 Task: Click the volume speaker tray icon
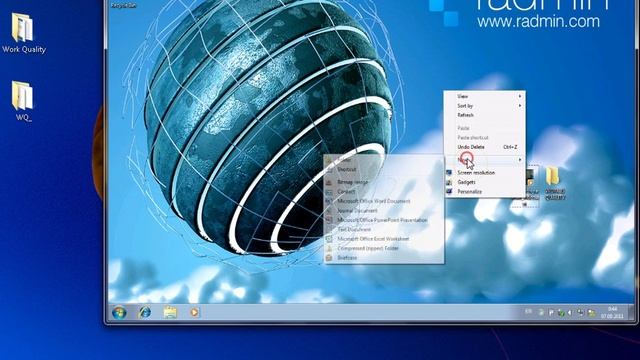[570, 313]
